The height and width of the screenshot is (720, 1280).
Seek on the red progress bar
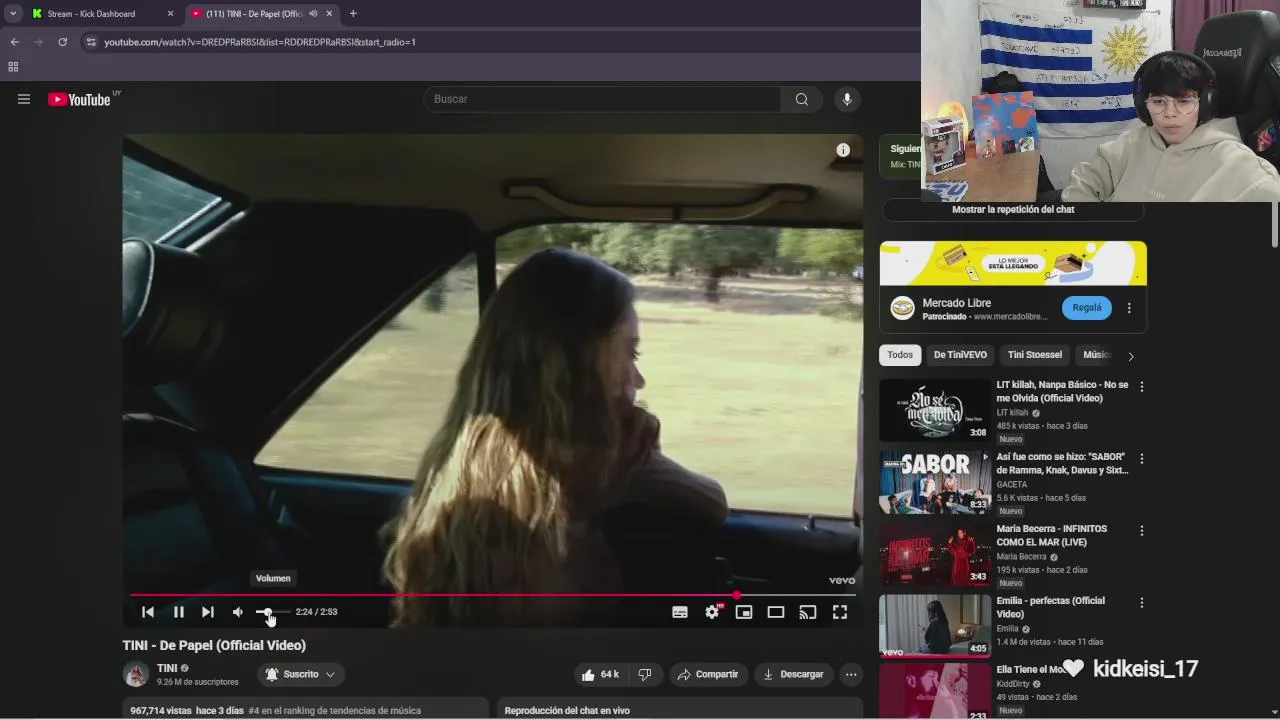pos(492,595)
